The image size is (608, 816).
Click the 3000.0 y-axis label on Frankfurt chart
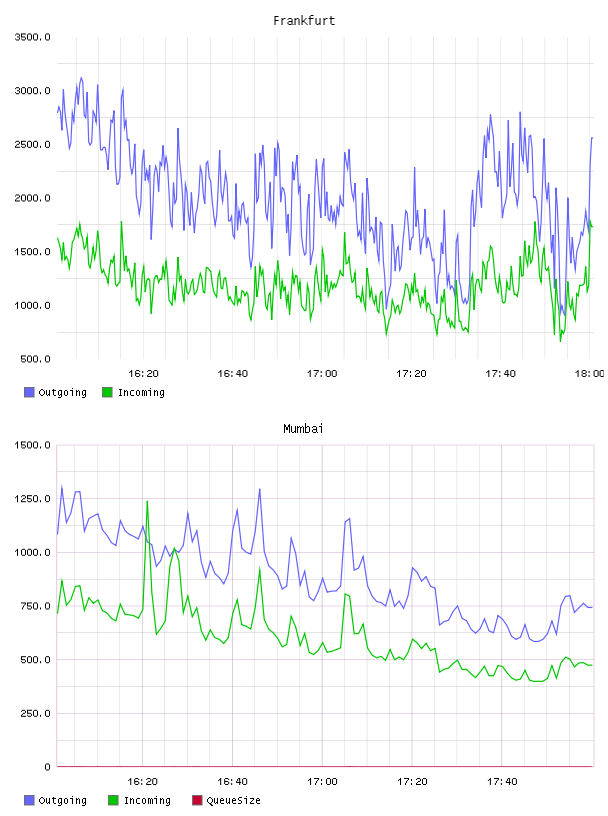(32, 91)
